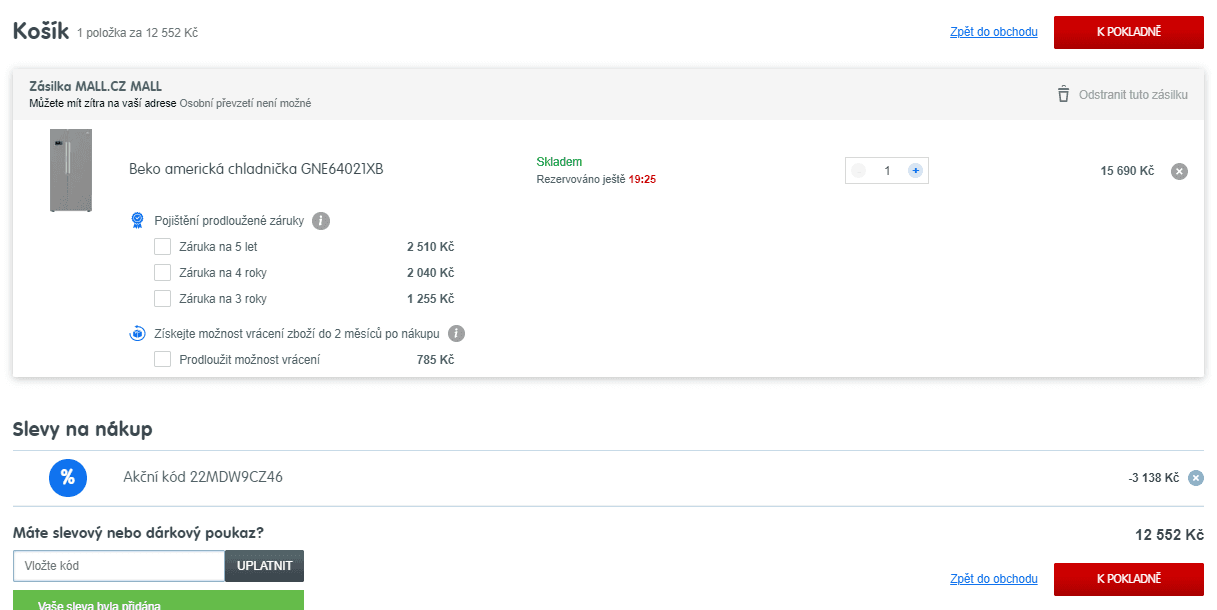Click the Vložte kód voucher input field
This screenshot has height=610, width=1217.
pos(119,566)
